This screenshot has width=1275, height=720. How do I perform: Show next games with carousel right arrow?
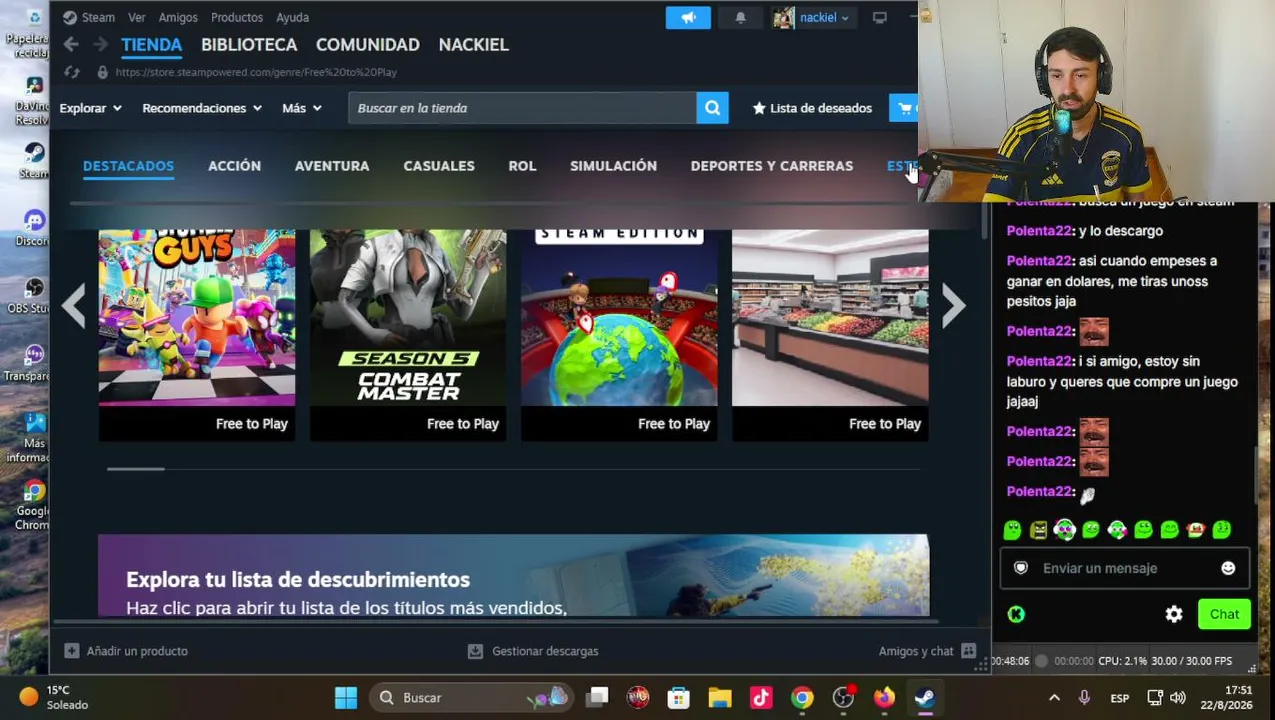953,305
